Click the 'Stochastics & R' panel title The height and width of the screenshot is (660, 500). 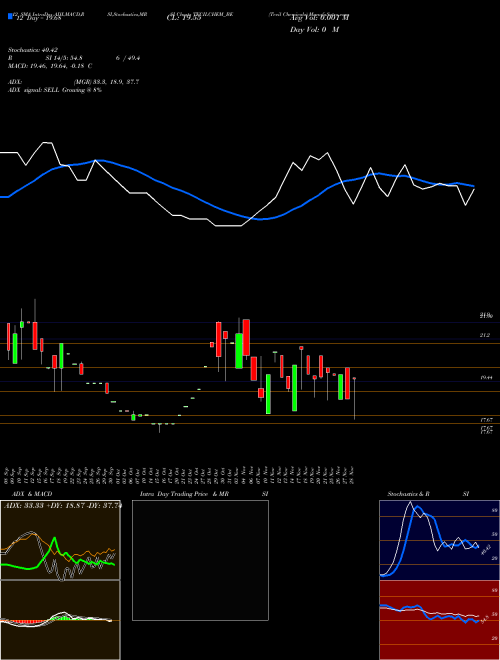coord(409,494)
